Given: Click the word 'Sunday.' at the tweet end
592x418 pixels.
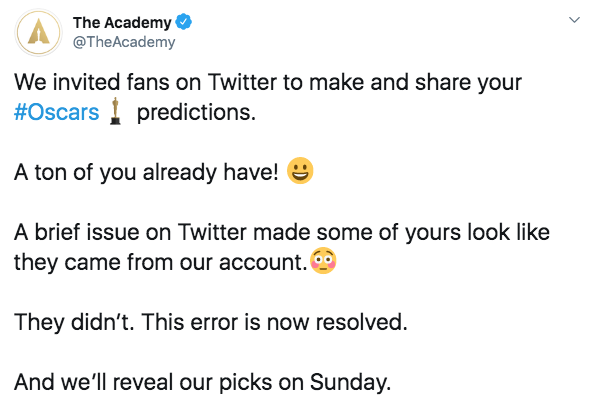Looking at the screenshot, I should [350, 383].
